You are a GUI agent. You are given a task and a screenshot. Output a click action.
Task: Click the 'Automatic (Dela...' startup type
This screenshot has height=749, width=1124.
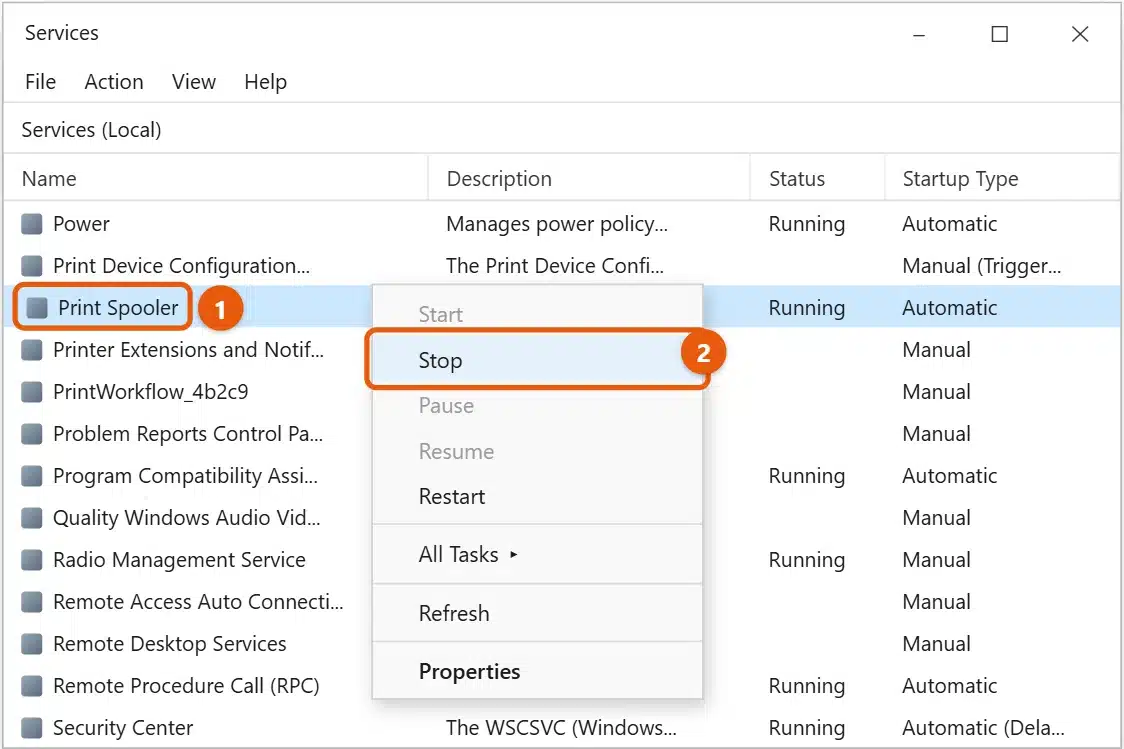983,727
